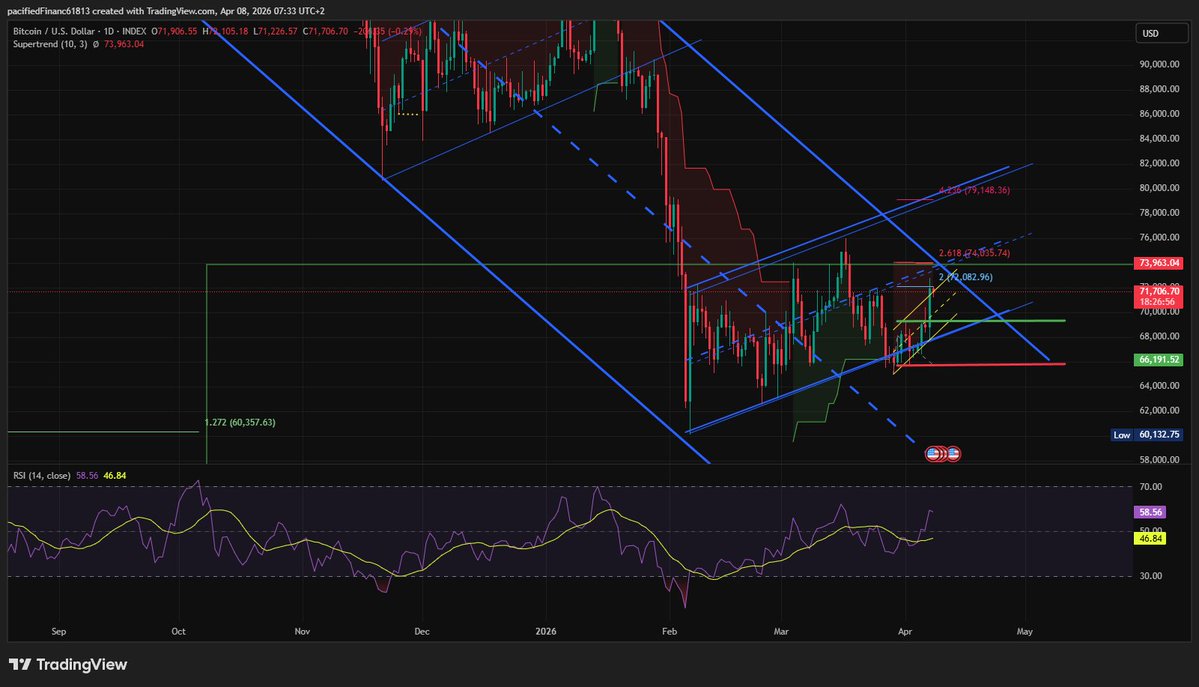The height and width of the screenshot is (687, 1199).
Task: Click the 64,000.00 price axis value
Action: point(1159,386)
